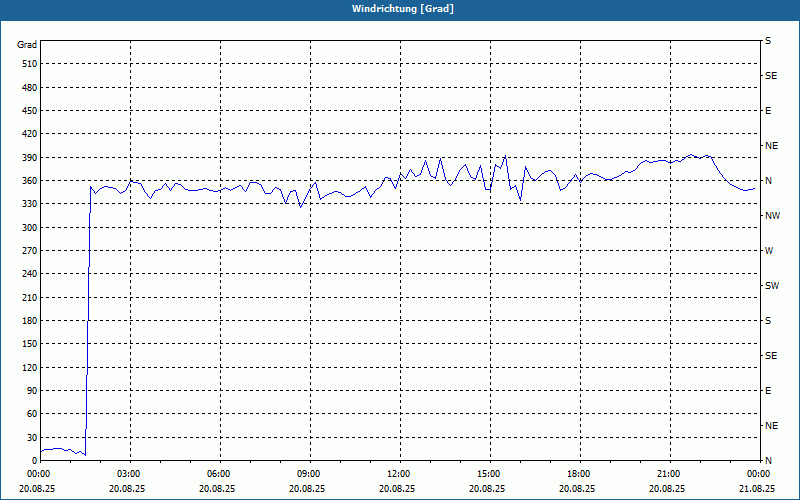The image size is (800, 500).
Task: Click the '20.08.25' date under 21:00
Action: click(667, 488)
